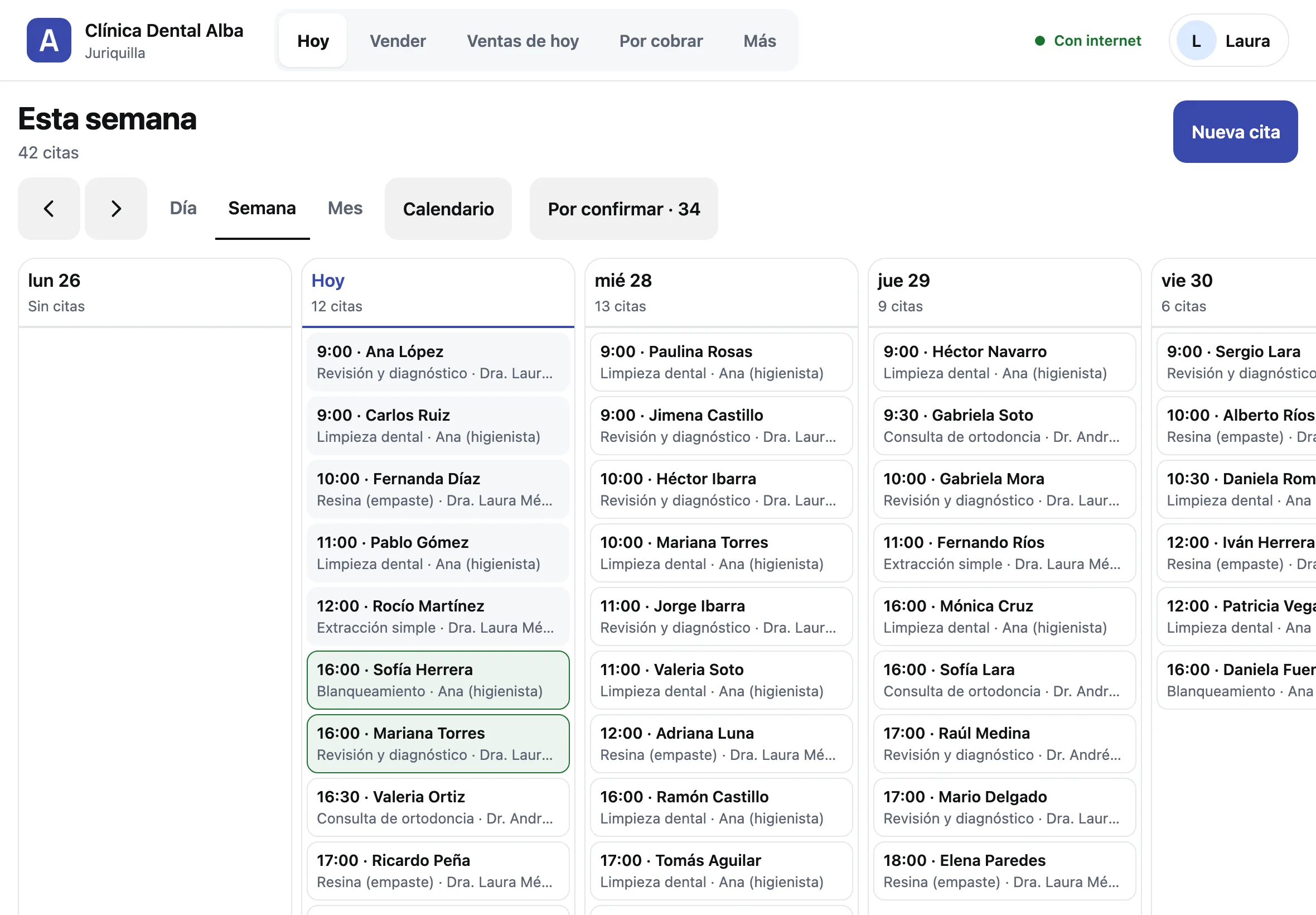The width and height of the screenshot is (1316, 915).
Task: Select the Hoy day column header
Action: pyautogui.click(x=438, y=293)
